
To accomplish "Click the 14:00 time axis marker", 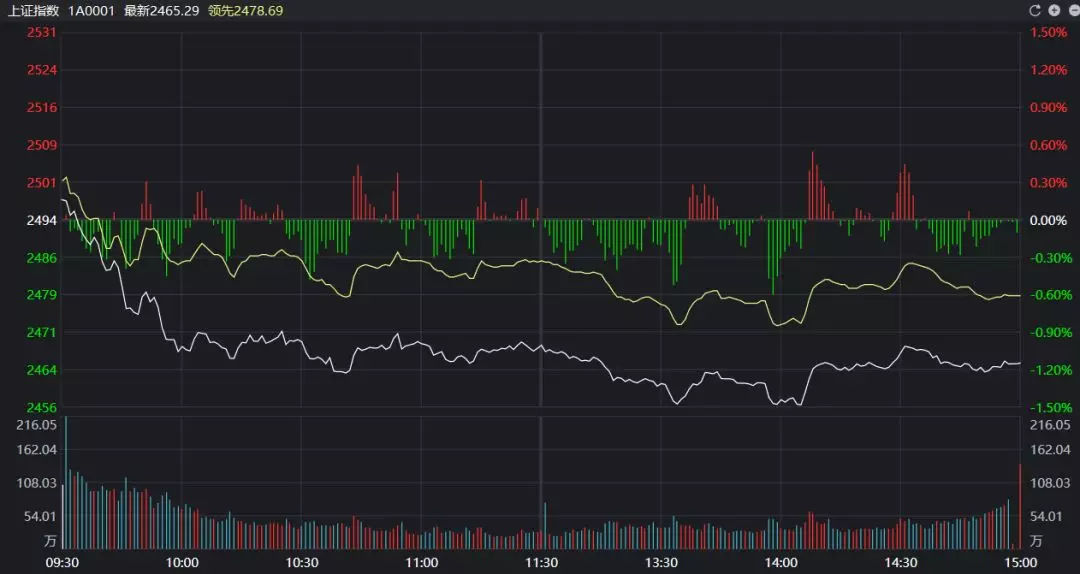I will click(781, 563).
